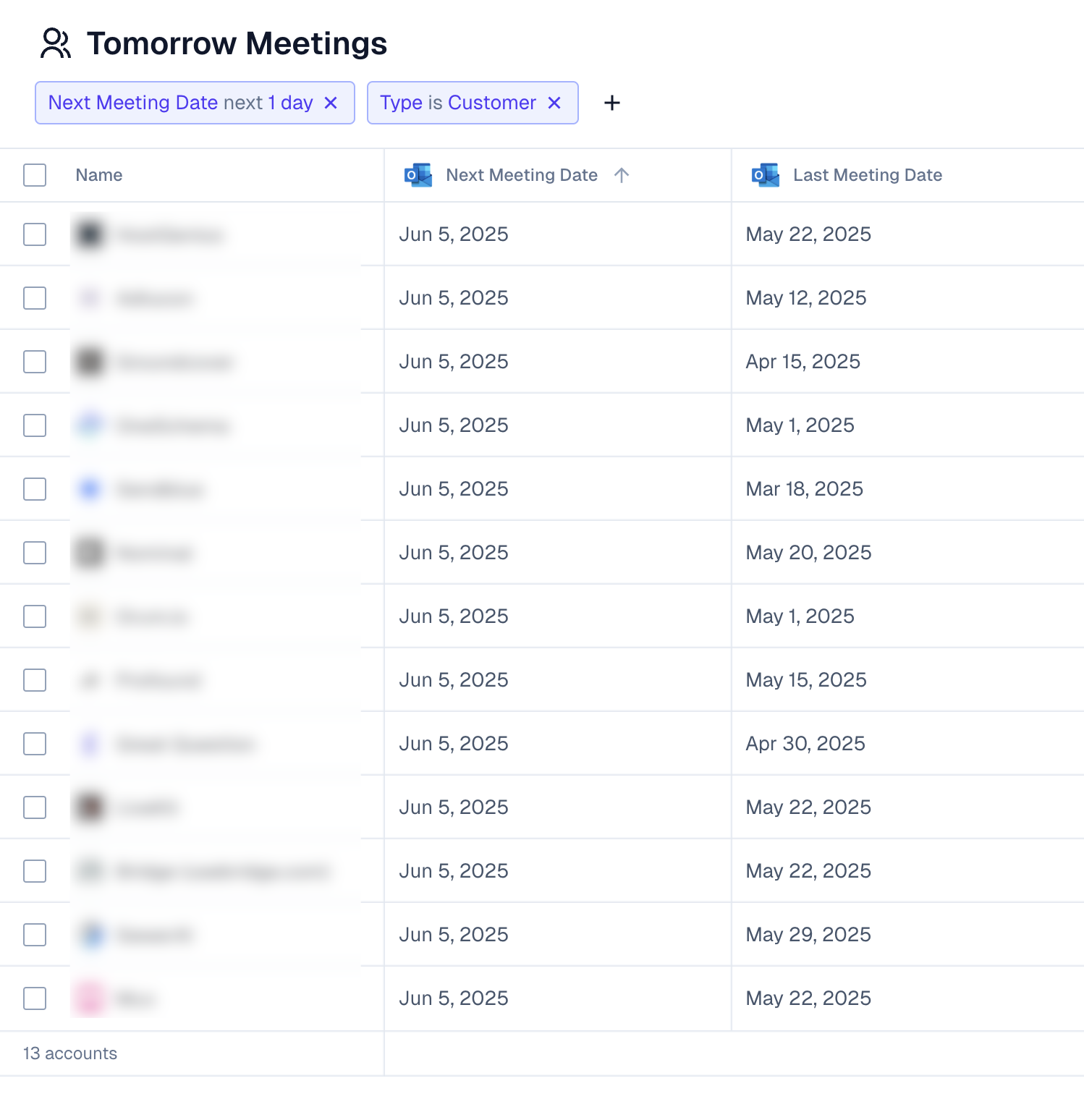Toggle the ascending sort arrow on Next Meeting Date
This screenshot has width=1084, height=1120.
coord(622,175)
